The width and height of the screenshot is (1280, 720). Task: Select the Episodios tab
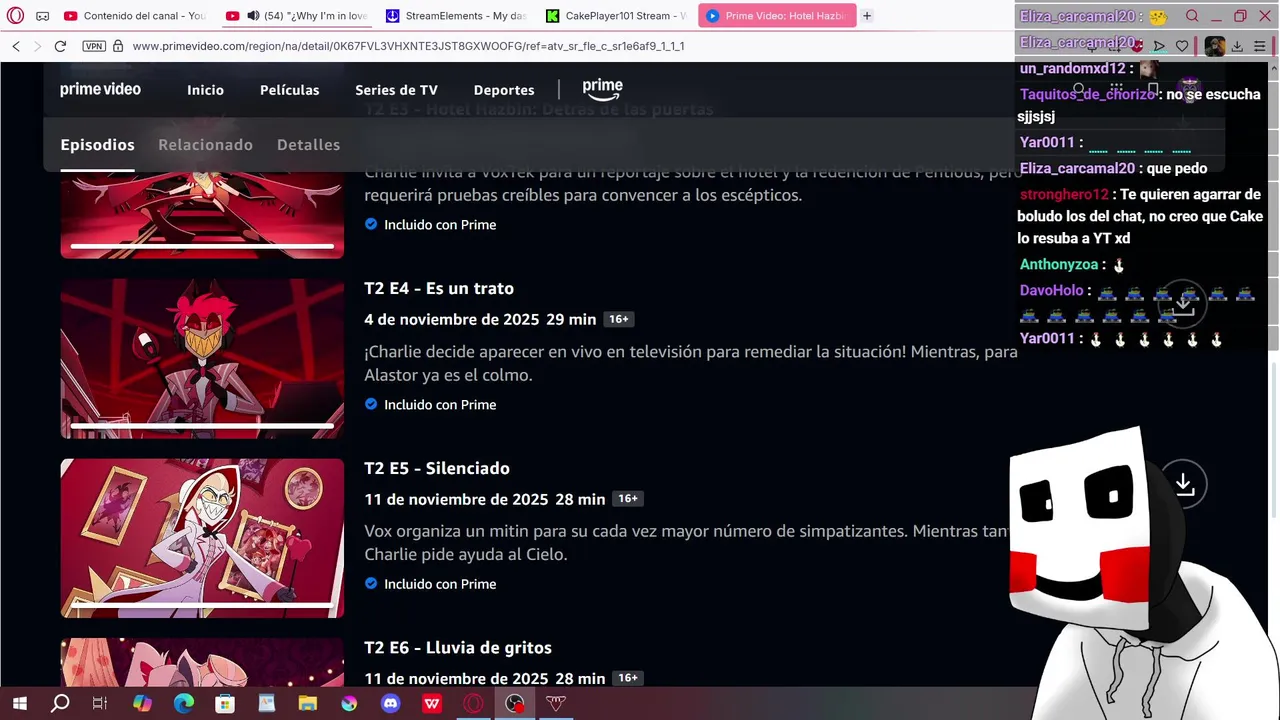coord(97,145)
